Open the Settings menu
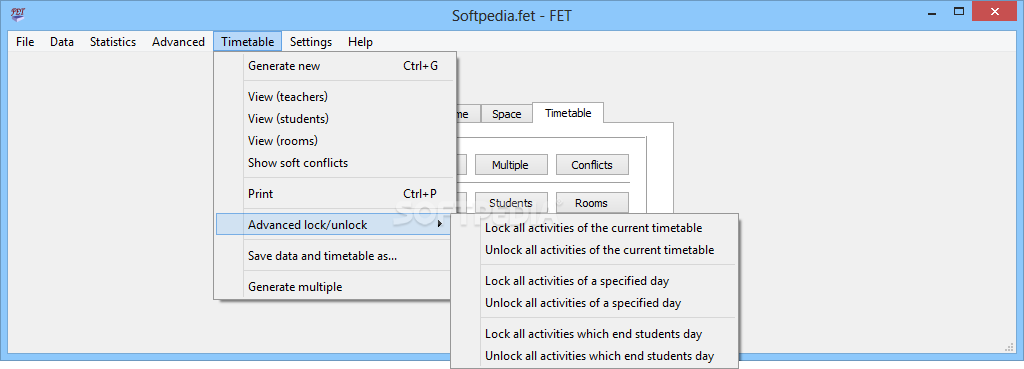 click(x=311, y=42)
